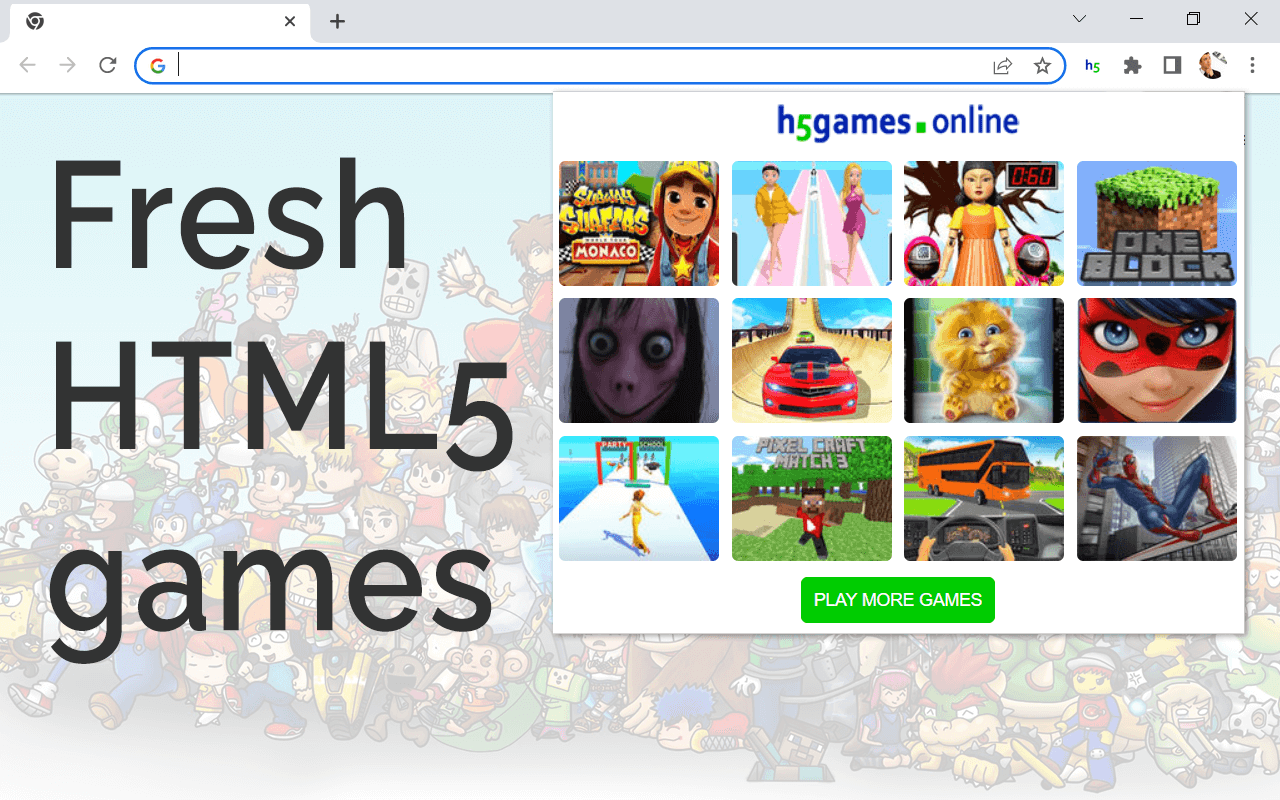Toggle the browser side panel
Viewport: 1280px width, 800px height.
pos(1172,66)
